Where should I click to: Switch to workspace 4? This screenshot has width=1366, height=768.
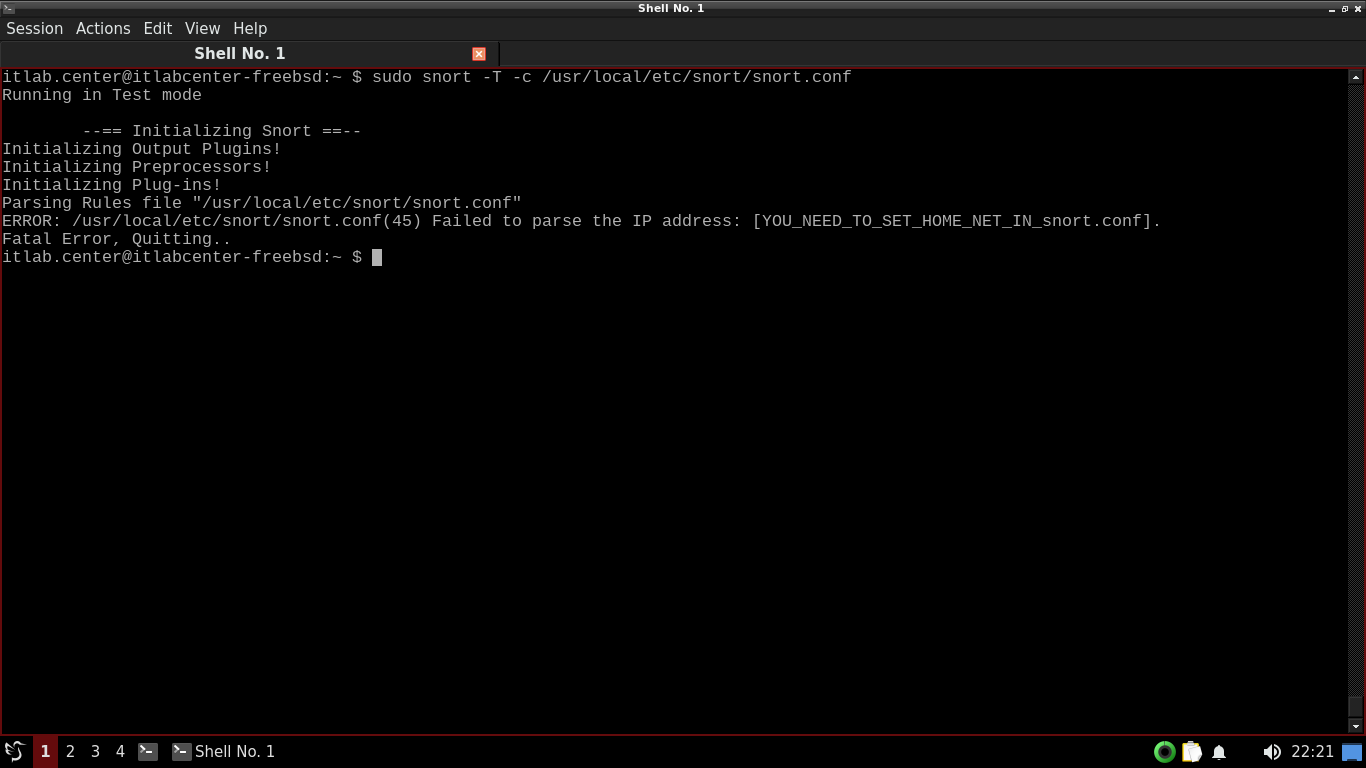[120, 751]
